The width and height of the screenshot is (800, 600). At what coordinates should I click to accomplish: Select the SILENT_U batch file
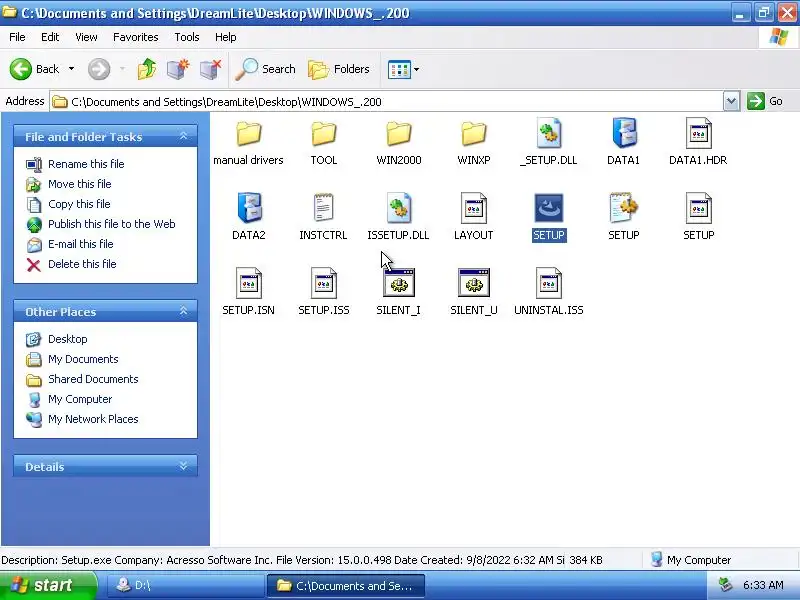pos(473,292)
